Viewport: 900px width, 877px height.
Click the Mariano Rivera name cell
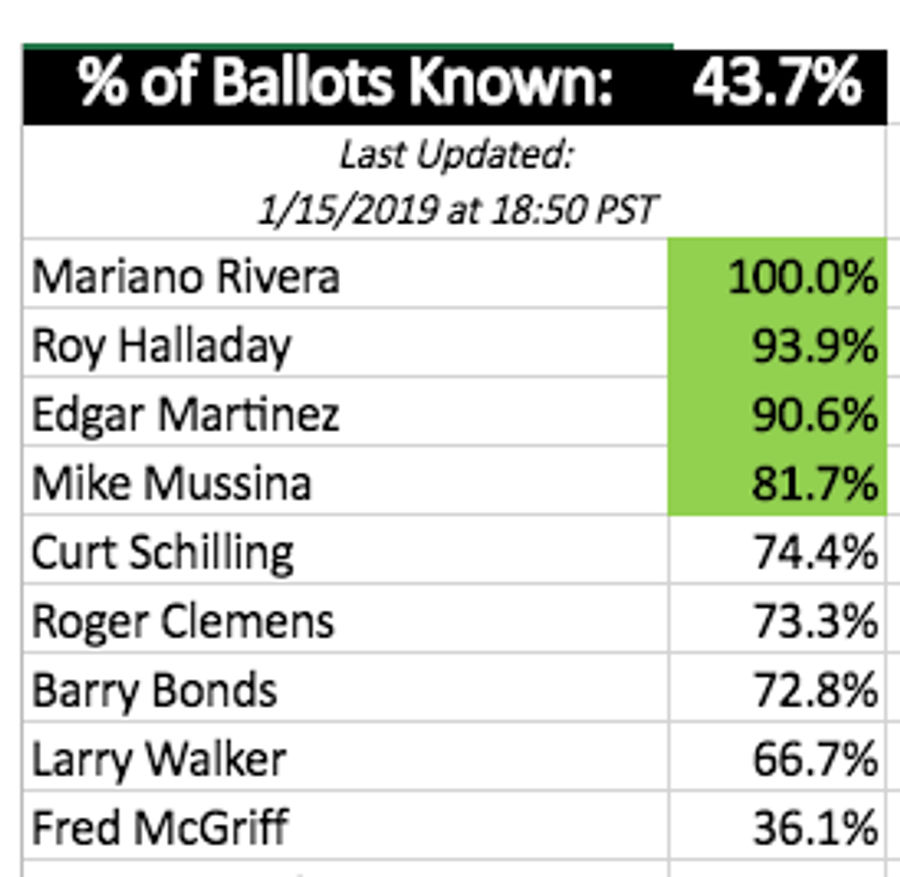pyautogui.click(x=346, y=274)
